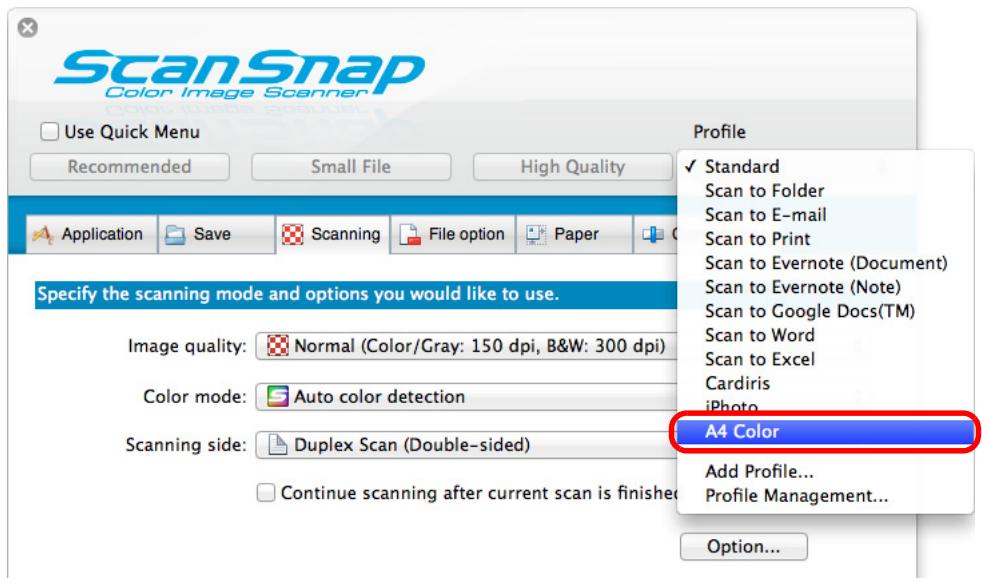989x582 pixels.
Task: Open the Color mode dropdown
Action: (x=467, y=397)
